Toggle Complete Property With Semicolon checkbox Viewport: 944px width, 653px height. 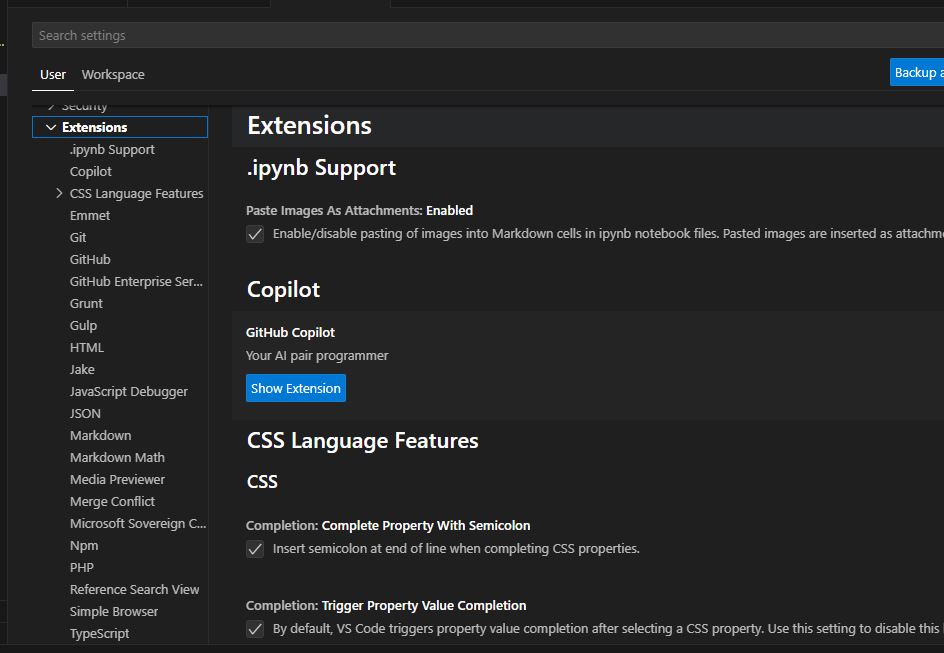point(255,549)
